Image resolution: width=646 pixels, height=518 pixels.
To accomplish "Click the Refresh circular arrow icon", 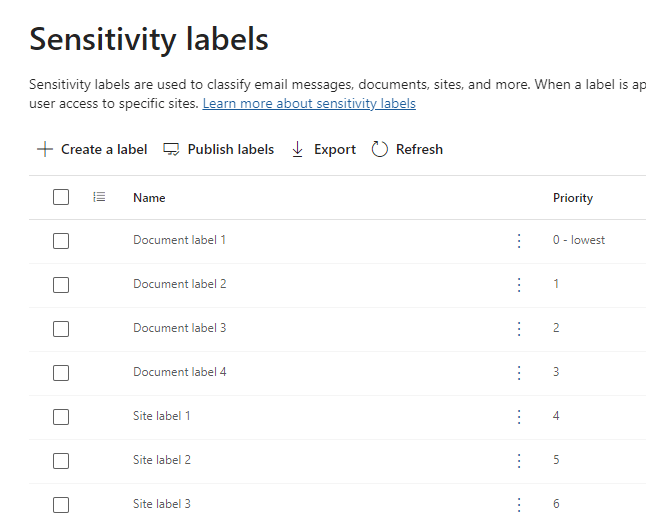I will pos(379,149).
